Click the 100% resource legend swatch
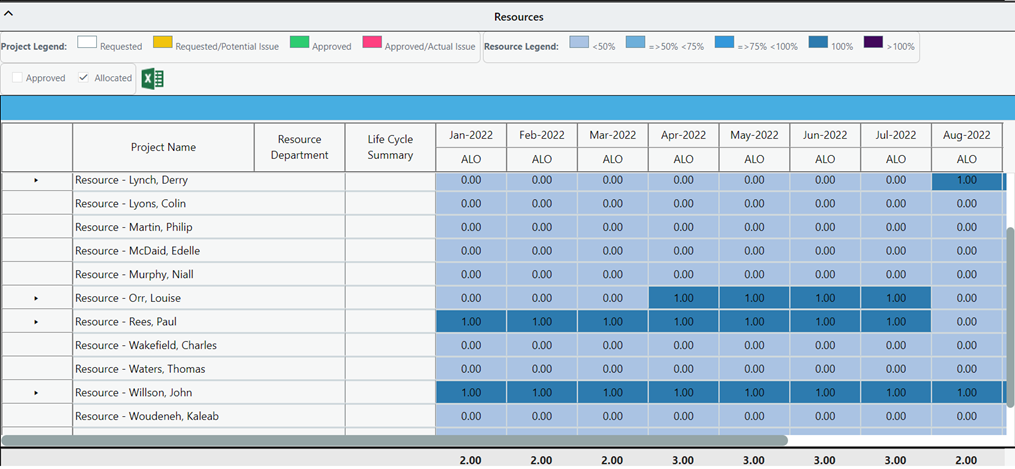 click(x=818, y=43)
